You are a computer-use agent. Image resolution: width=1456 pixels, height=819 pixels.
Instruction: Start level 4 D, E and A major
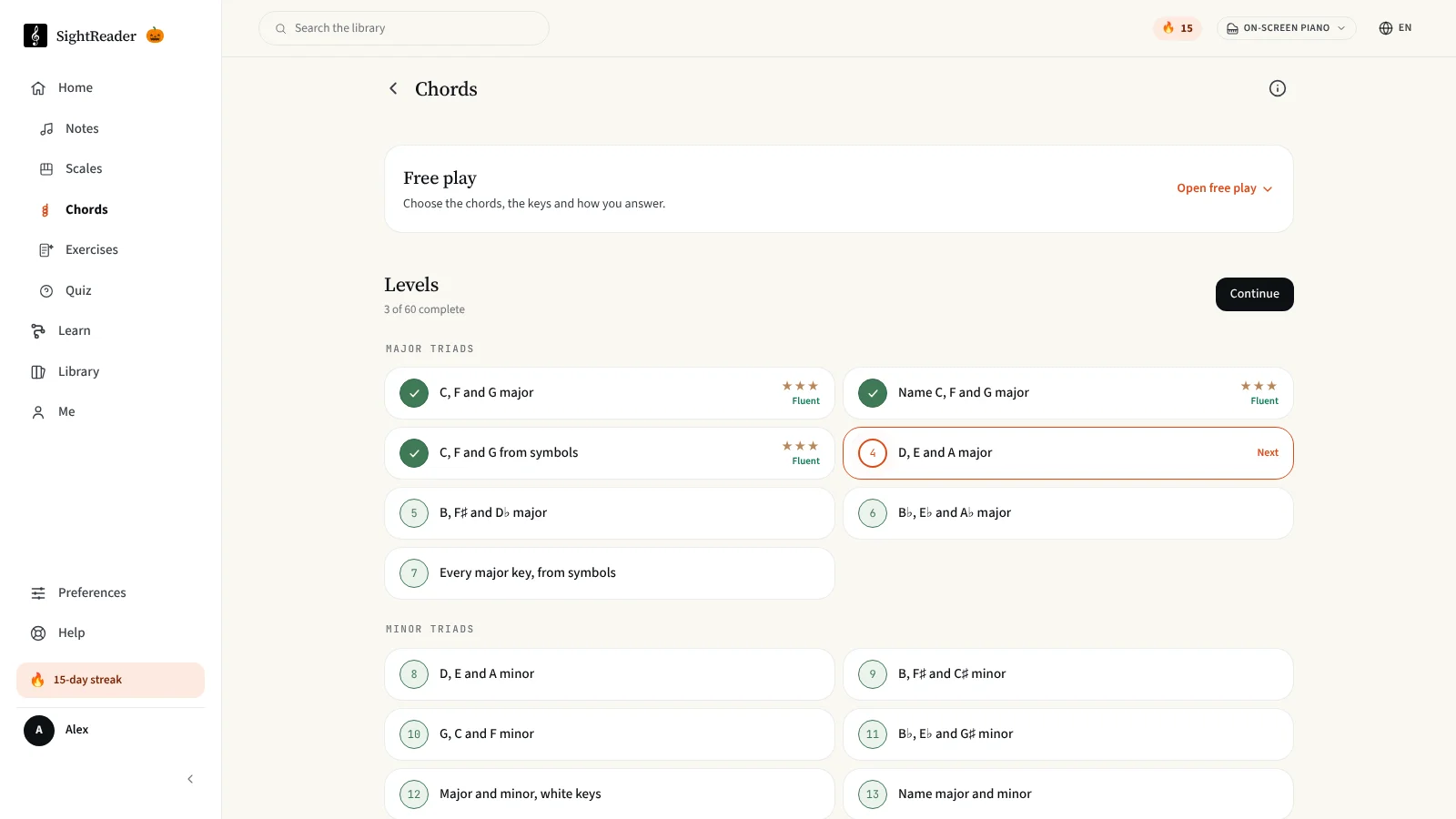(1067, 453)
